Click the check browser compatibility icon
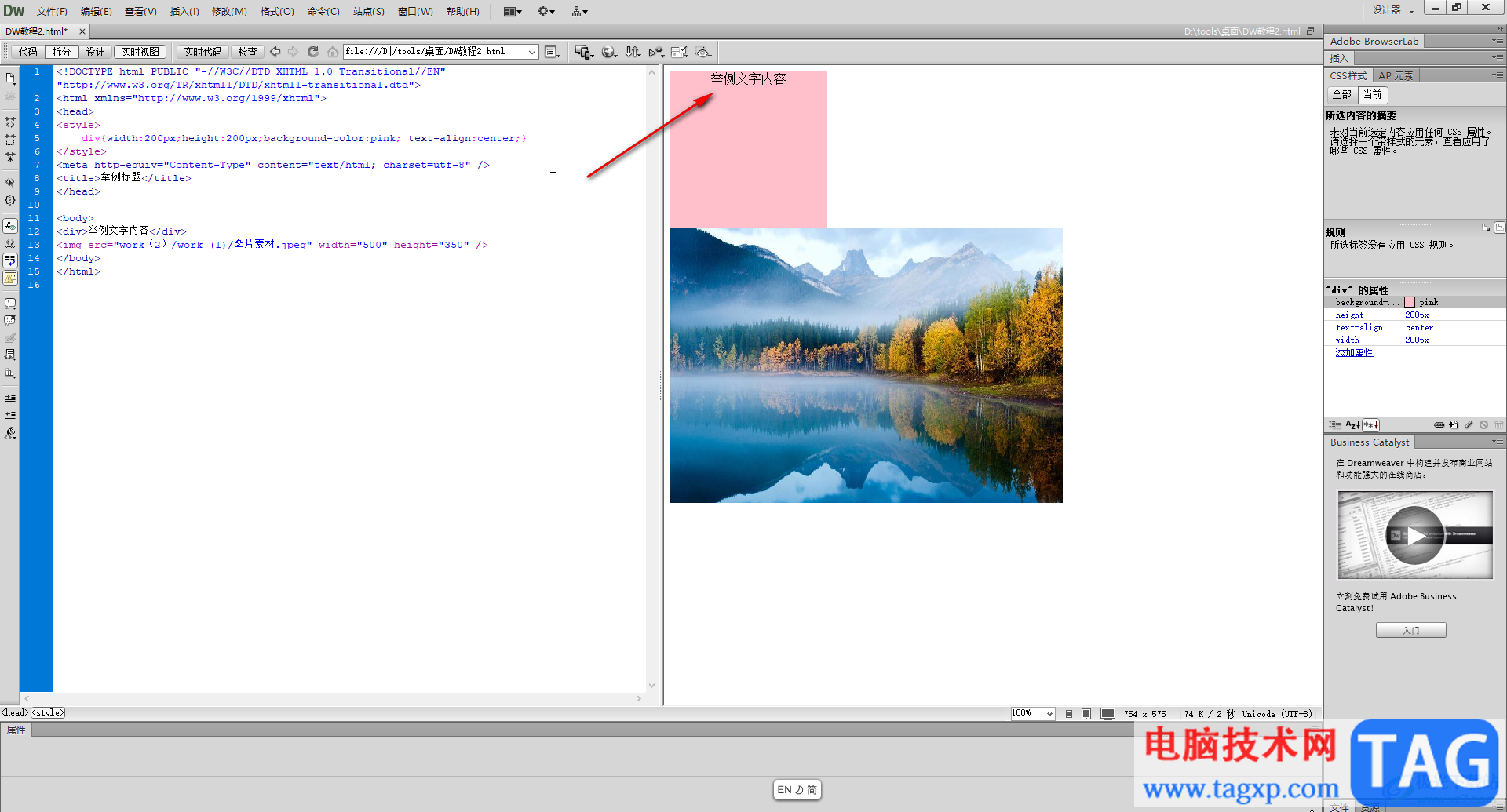The image size is (1507, 812). click(x=680, y=52)
